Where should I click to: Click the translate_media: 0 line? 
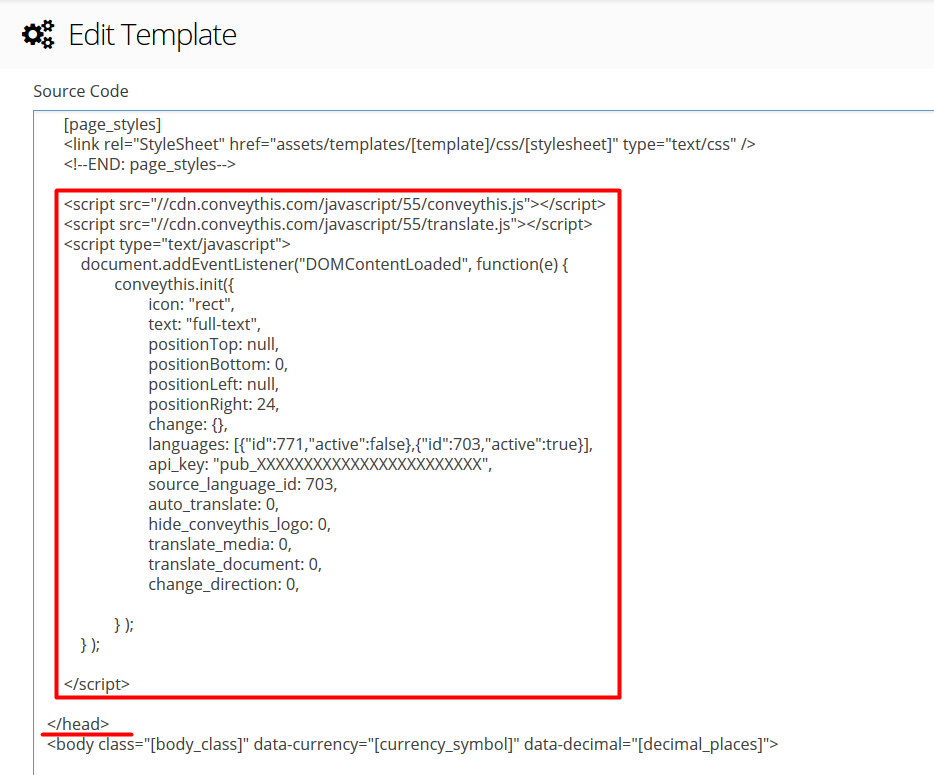point(220,544)
